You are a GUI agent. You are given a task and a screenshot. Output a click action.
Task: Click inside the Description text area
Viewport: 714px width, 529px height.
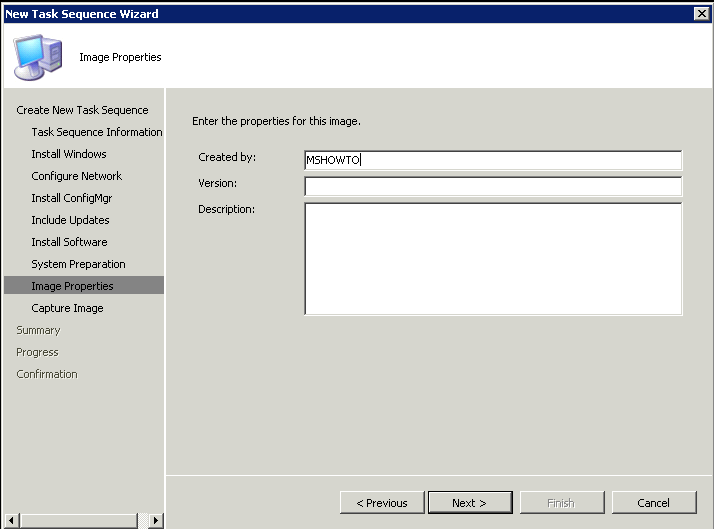(x=493, y=259)
